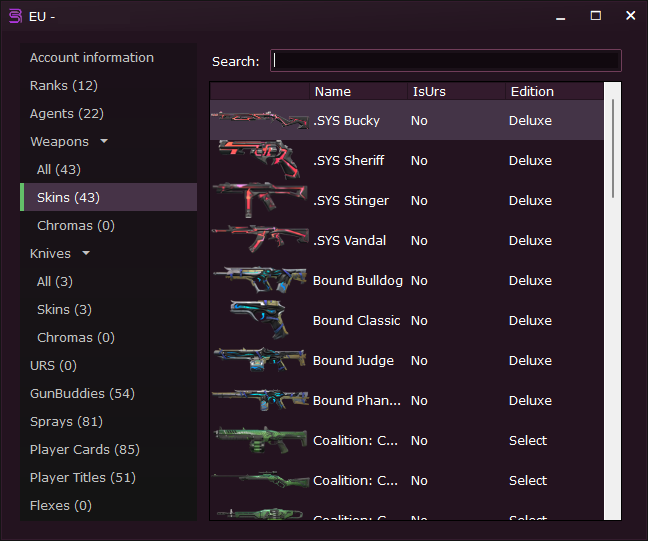Click the '.SYS Vandal' name cell

coord(349,241)
